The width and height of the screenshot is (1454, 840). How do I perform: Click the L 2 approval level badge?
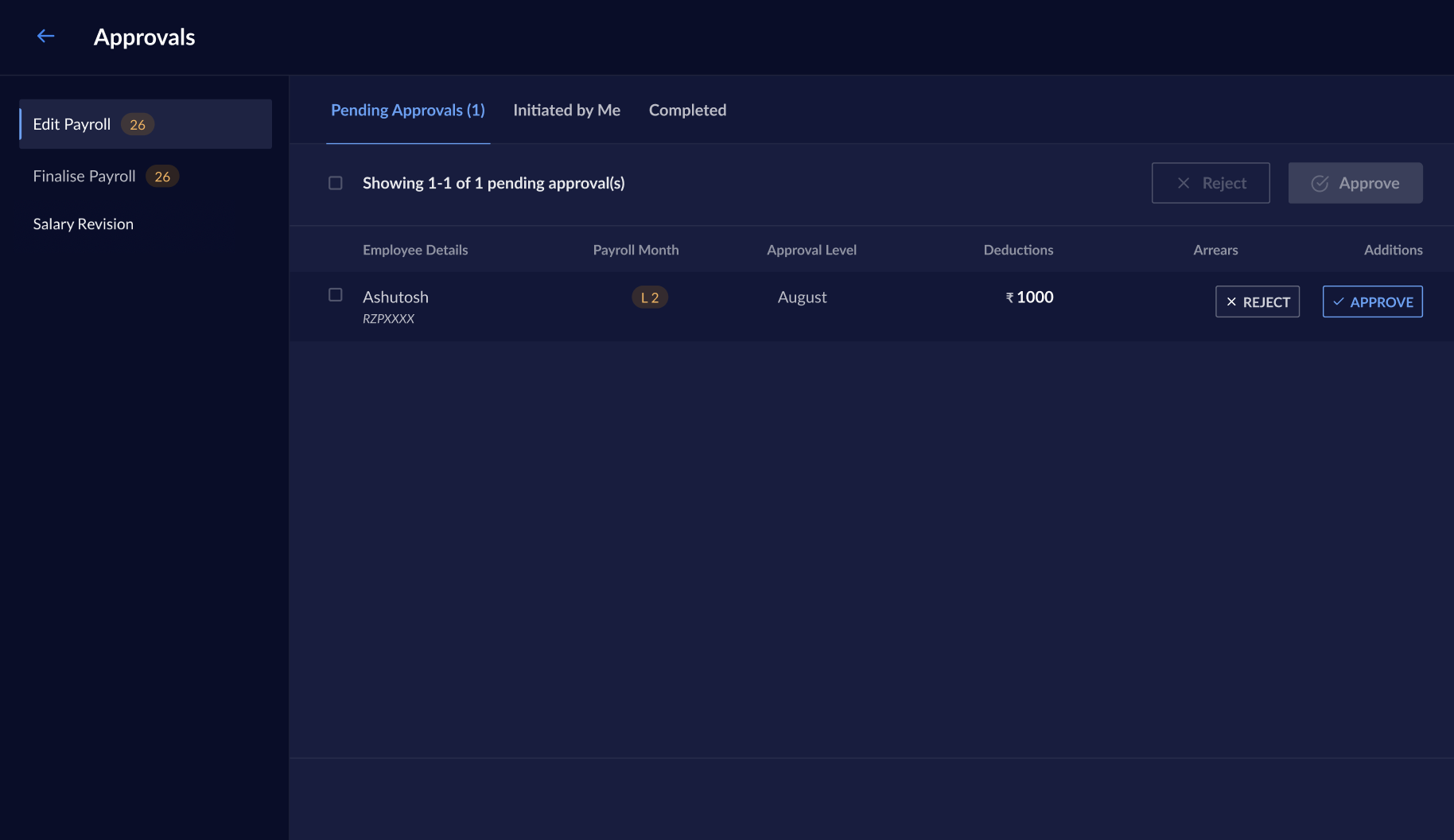(x=650, y=297)
